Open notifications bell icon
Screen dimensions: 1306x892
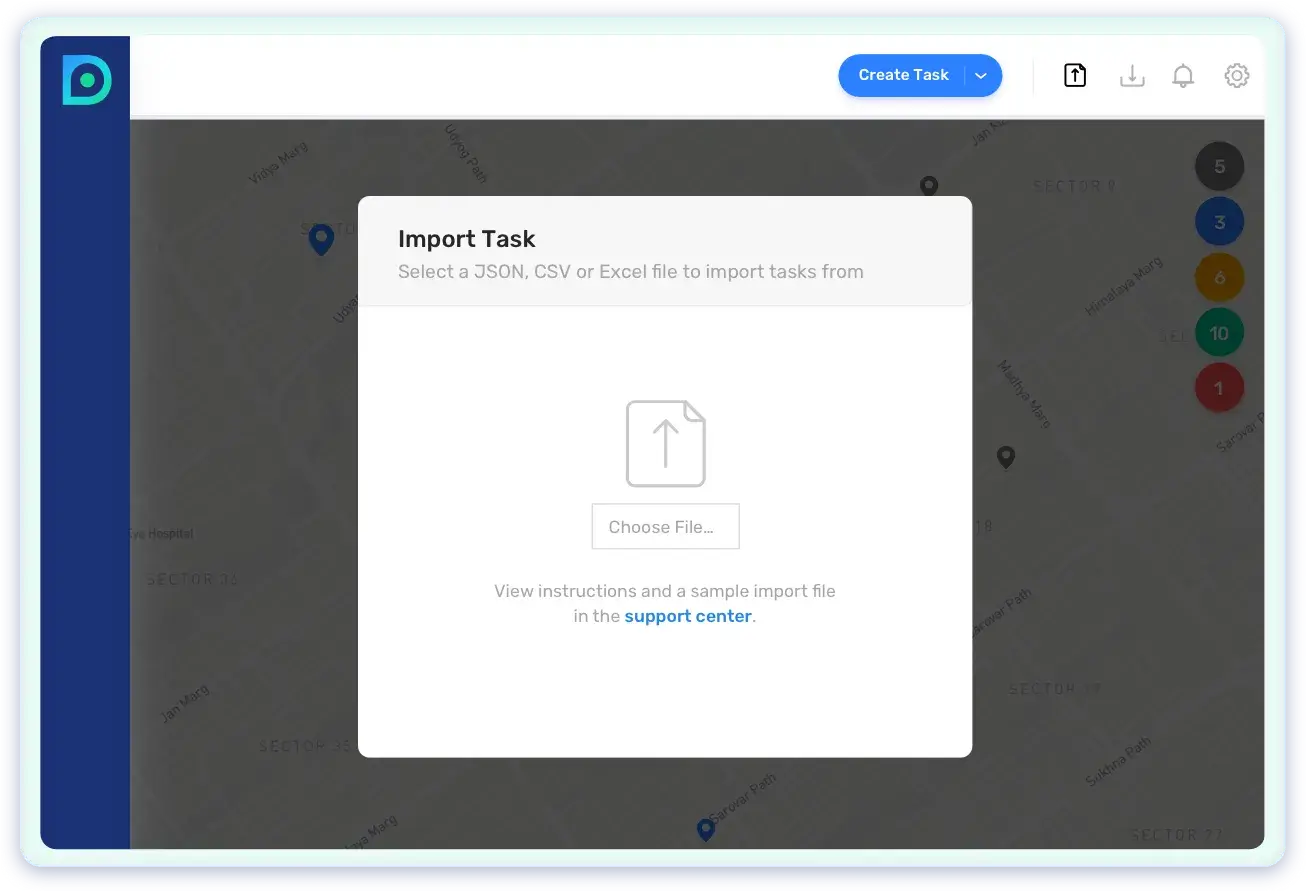[x=1183, y=76]
